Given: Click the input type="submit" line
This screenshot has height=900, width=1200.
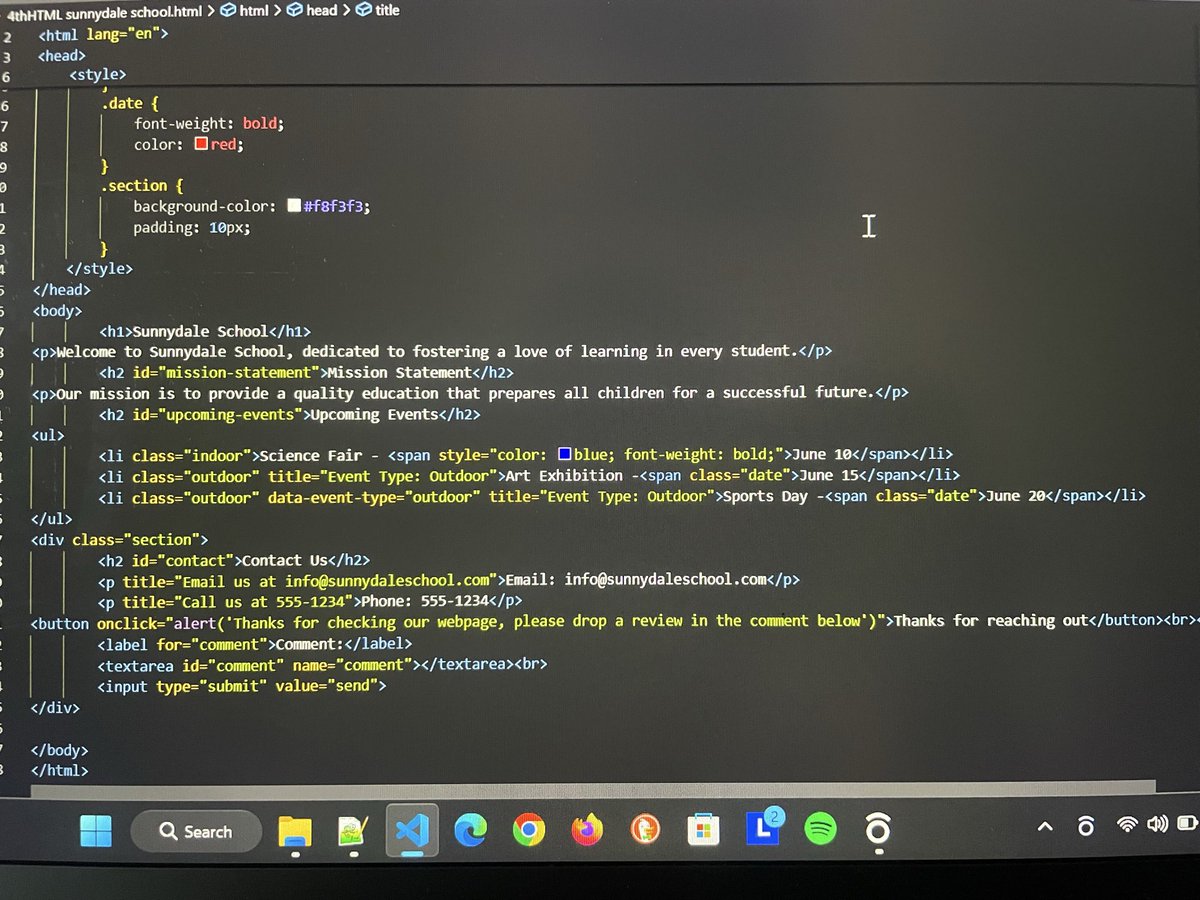Looking at the screenshot, I should coord(242,686).
